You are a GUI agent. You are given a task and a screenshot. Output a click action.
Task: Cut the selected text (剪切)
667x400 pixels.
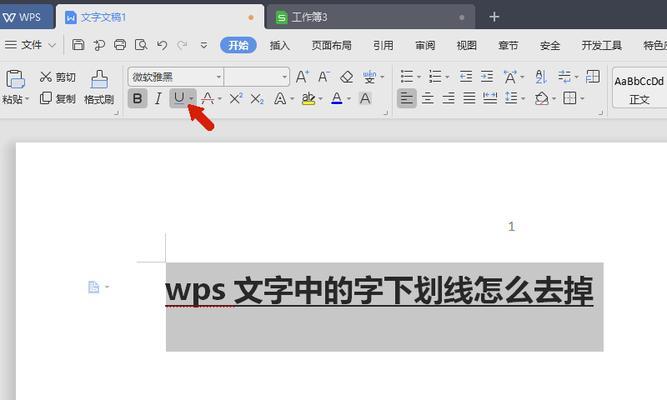tap(57, 77)
